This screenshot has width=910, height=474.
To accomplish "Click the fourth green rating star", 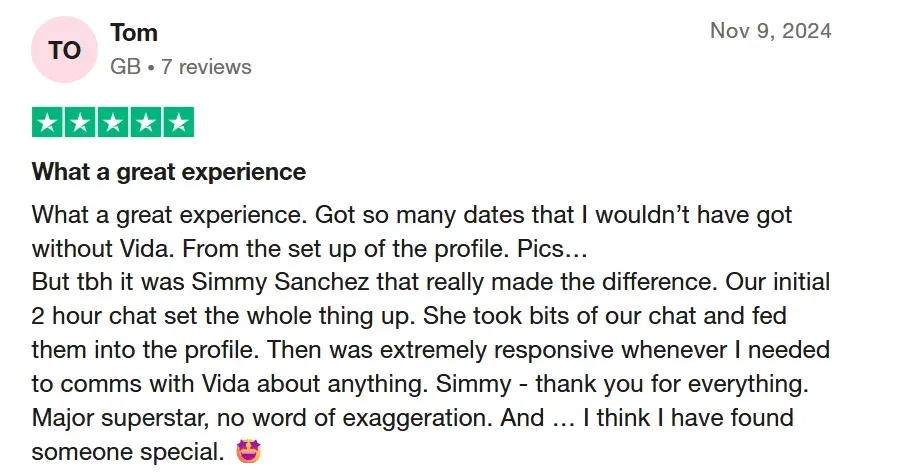I will [145, 123].
